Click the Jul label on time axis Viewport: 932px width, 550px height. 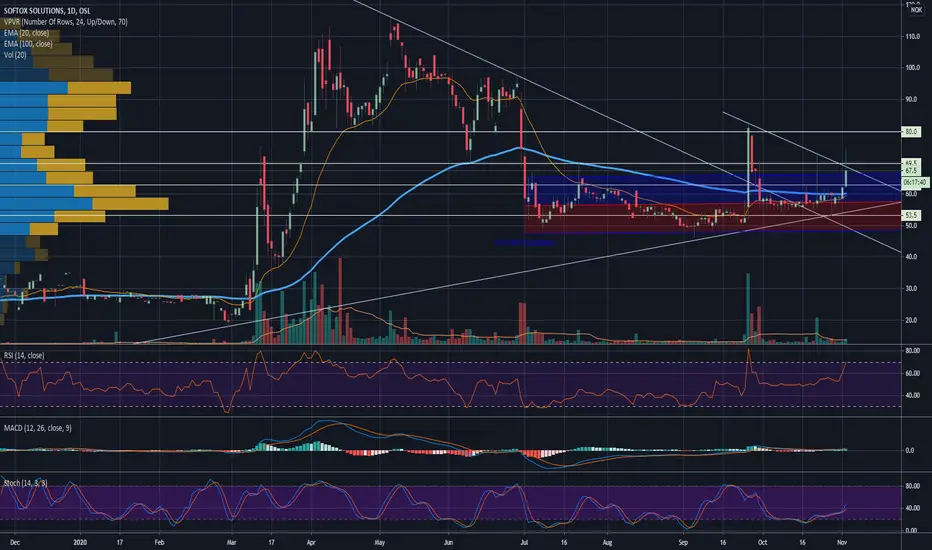(524, 542)
